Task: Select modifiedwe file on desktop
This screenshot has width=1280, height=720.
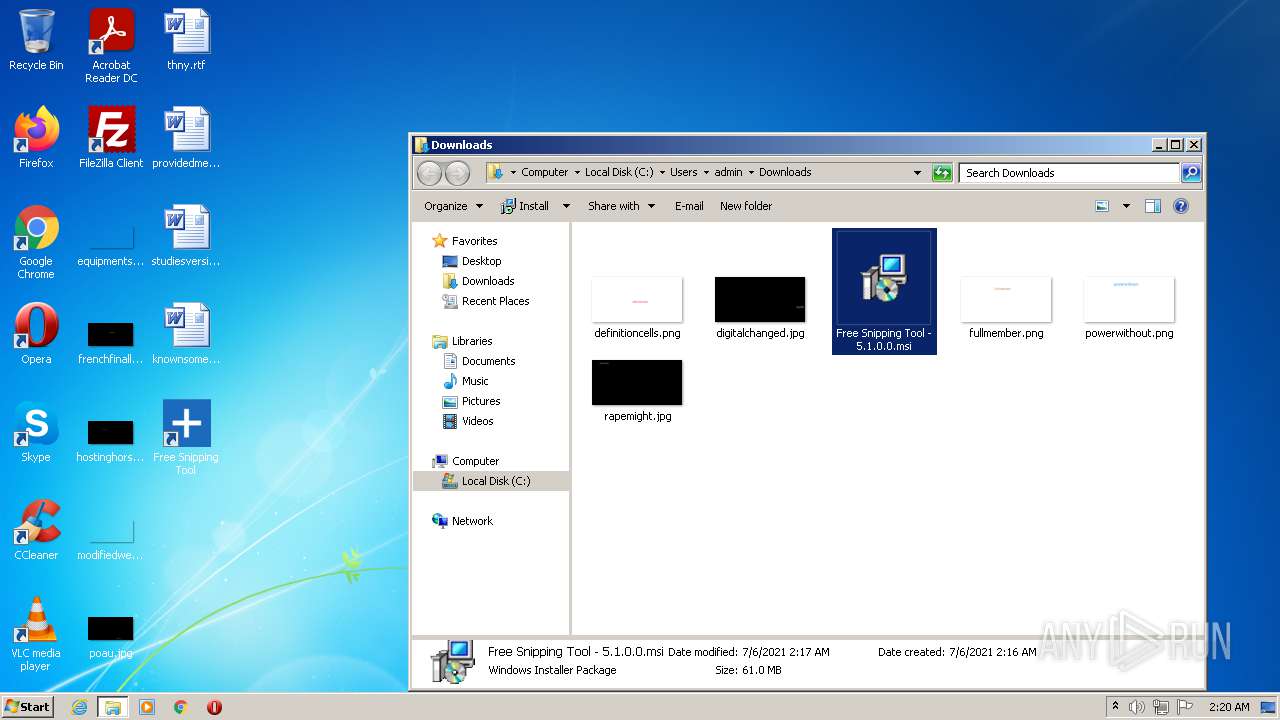Action: point(111,539)
